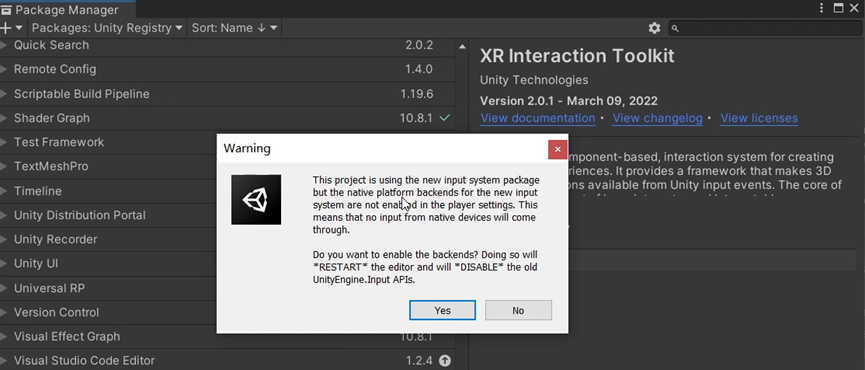This screenshot has height=370, width=865.
Task: Open the dropdown arrow beside the plus icon
Action: pyautogui.click(x=19, y=28)
